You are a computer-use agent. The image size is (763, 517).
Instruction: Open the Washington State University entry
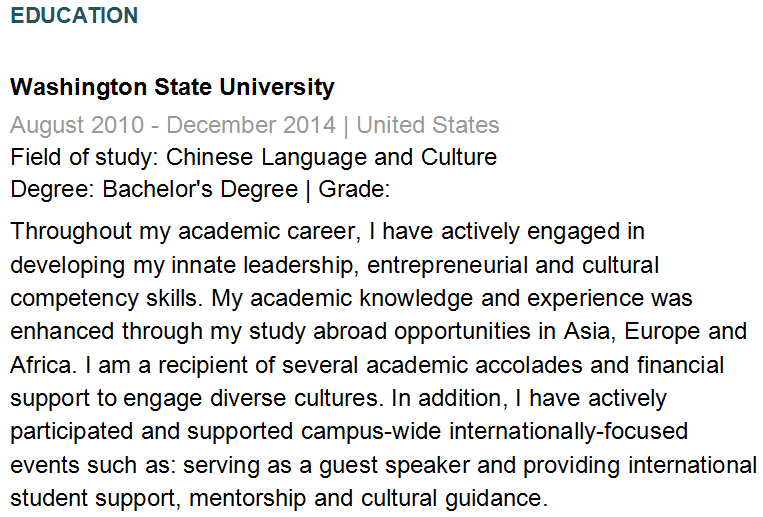(172, 87)
